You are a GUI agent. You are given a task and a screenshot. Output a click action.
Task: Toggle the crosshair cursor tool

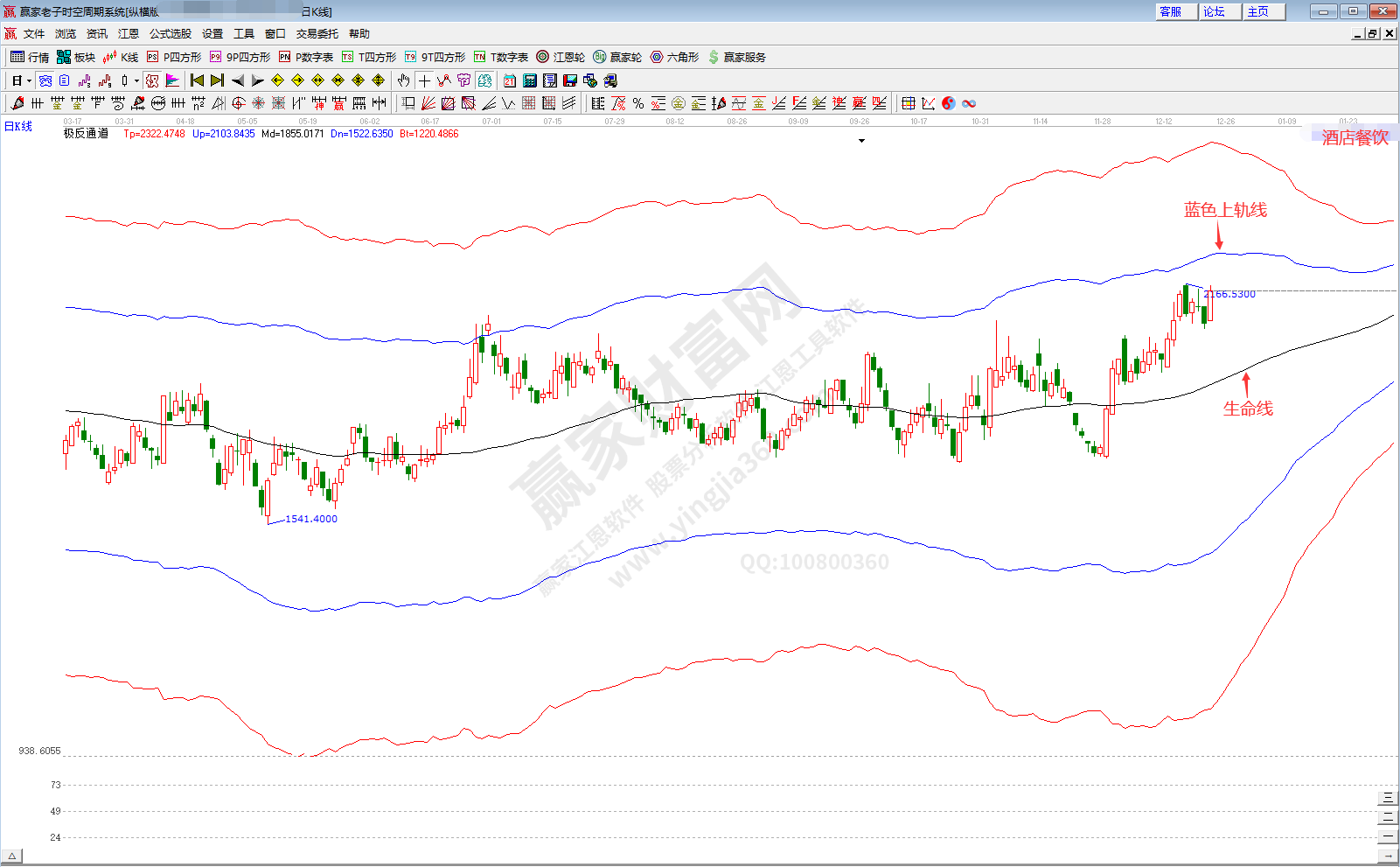[x=424, y=80]
